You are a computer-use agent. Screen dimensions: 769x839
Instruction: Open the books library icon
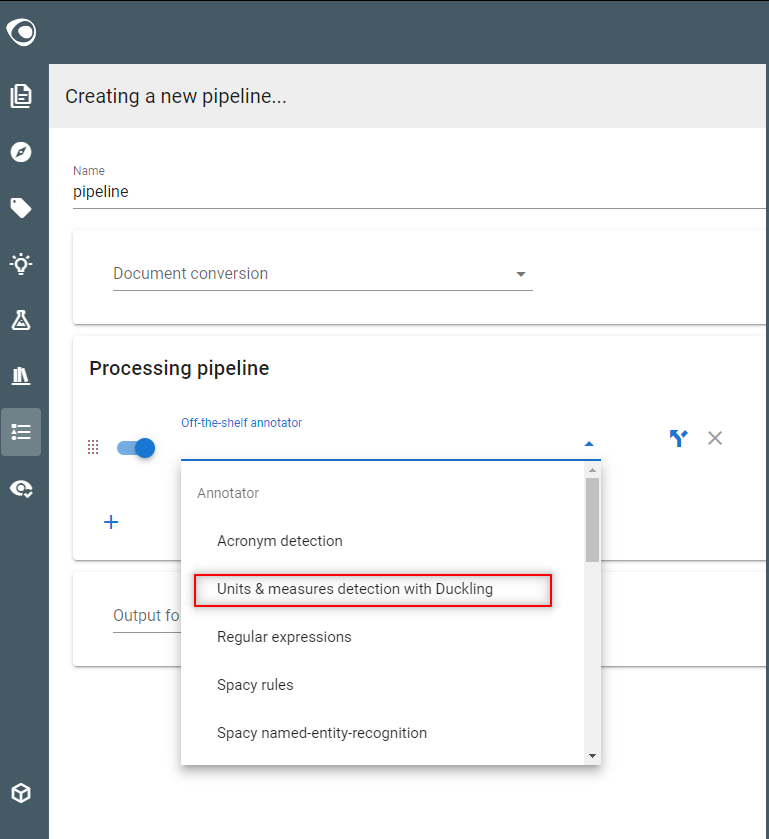click(x=21, y=376)
